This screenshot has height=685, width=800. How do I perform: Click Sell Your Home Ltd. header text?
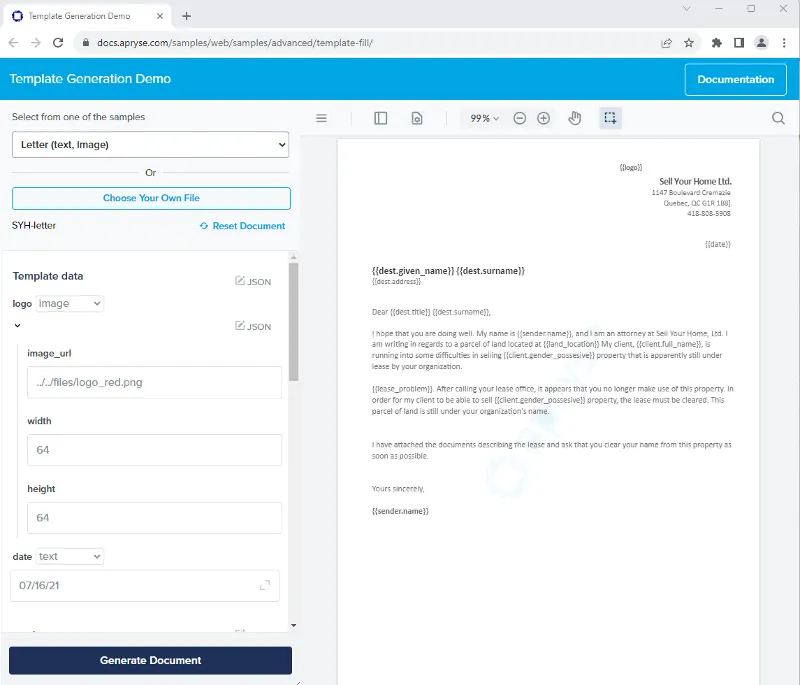tap(695, 182)
